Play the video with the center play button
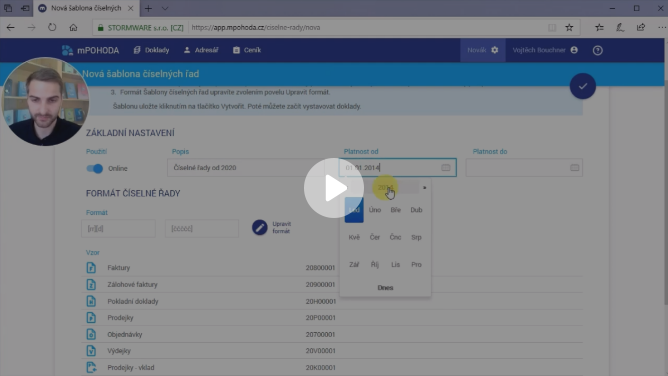 pyautogui.click(x=334, y=188)
